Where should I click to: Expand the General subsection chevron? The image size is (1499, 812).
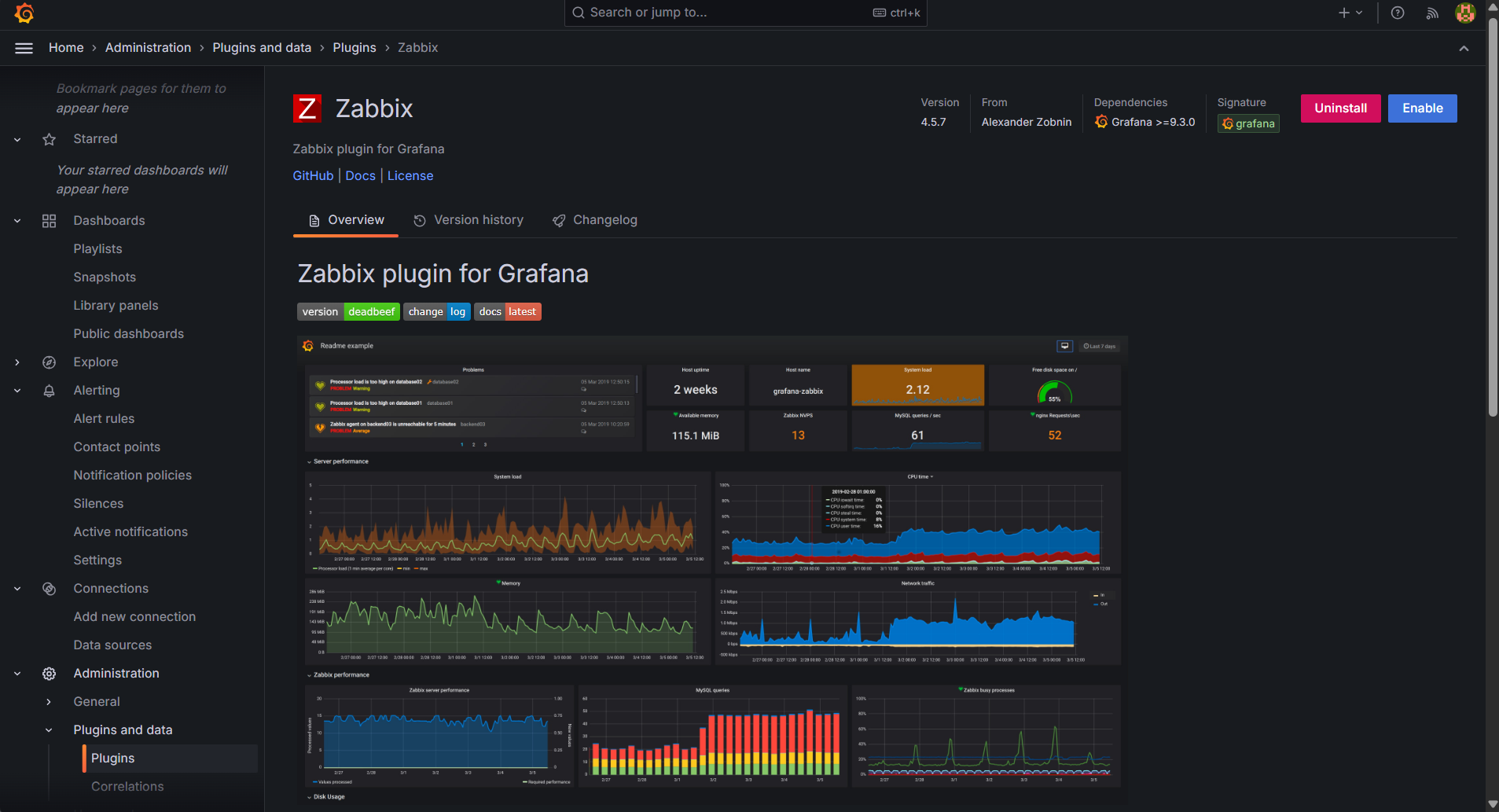[x=49, y=702]
